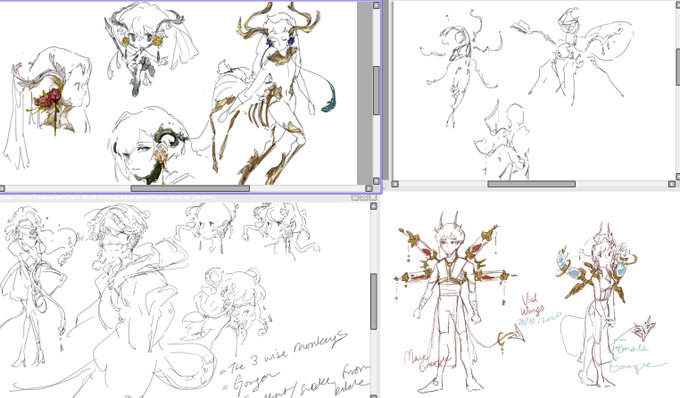The height and width of the screenshot is (398, 680).
Task: Click scroll-up arrow in top-left canvas window
Action: [376, 6]
